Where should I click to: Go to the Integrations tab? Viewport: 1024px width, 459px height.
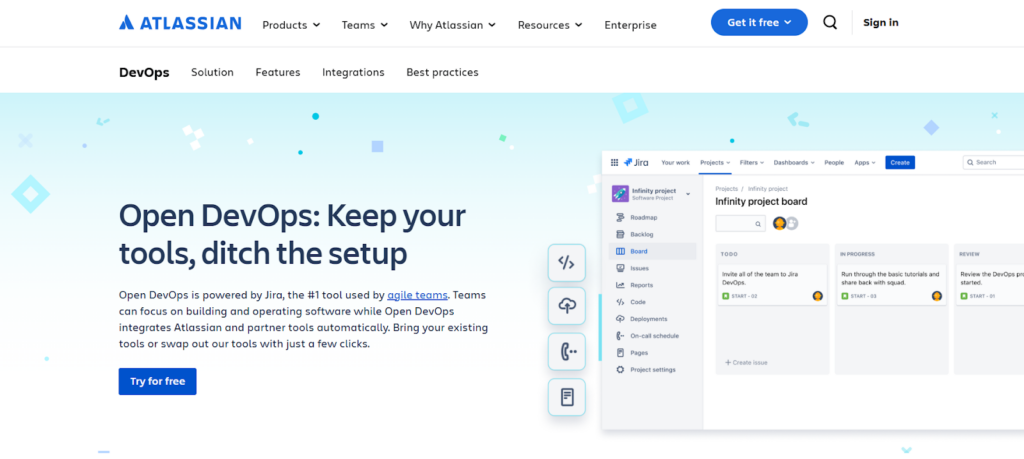pyautogui.click(x=353, y=72)
